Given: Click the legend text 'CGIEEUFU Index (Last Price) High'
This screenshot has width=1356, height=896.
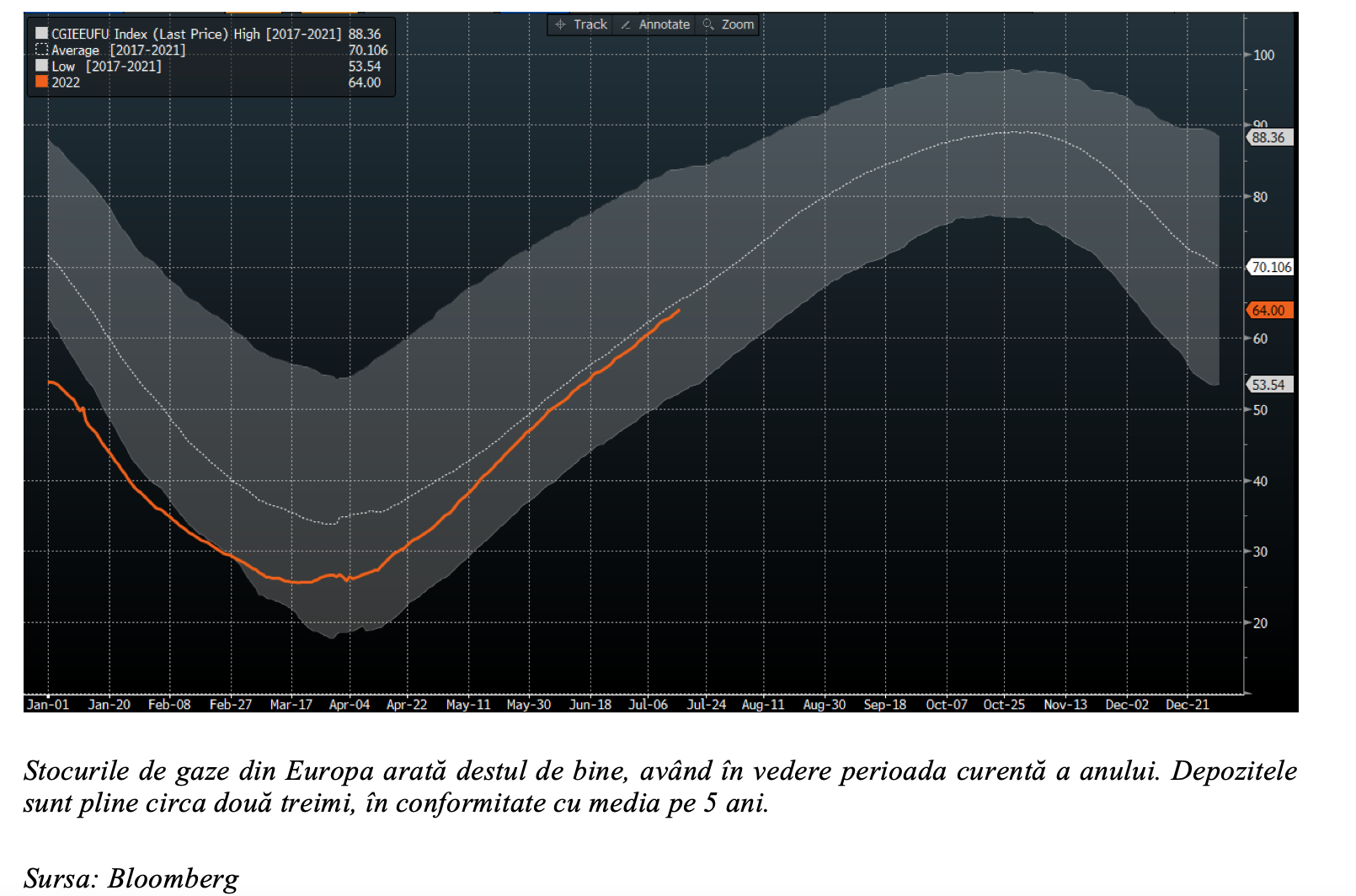Looking at the screenshot, I should 156,34.
